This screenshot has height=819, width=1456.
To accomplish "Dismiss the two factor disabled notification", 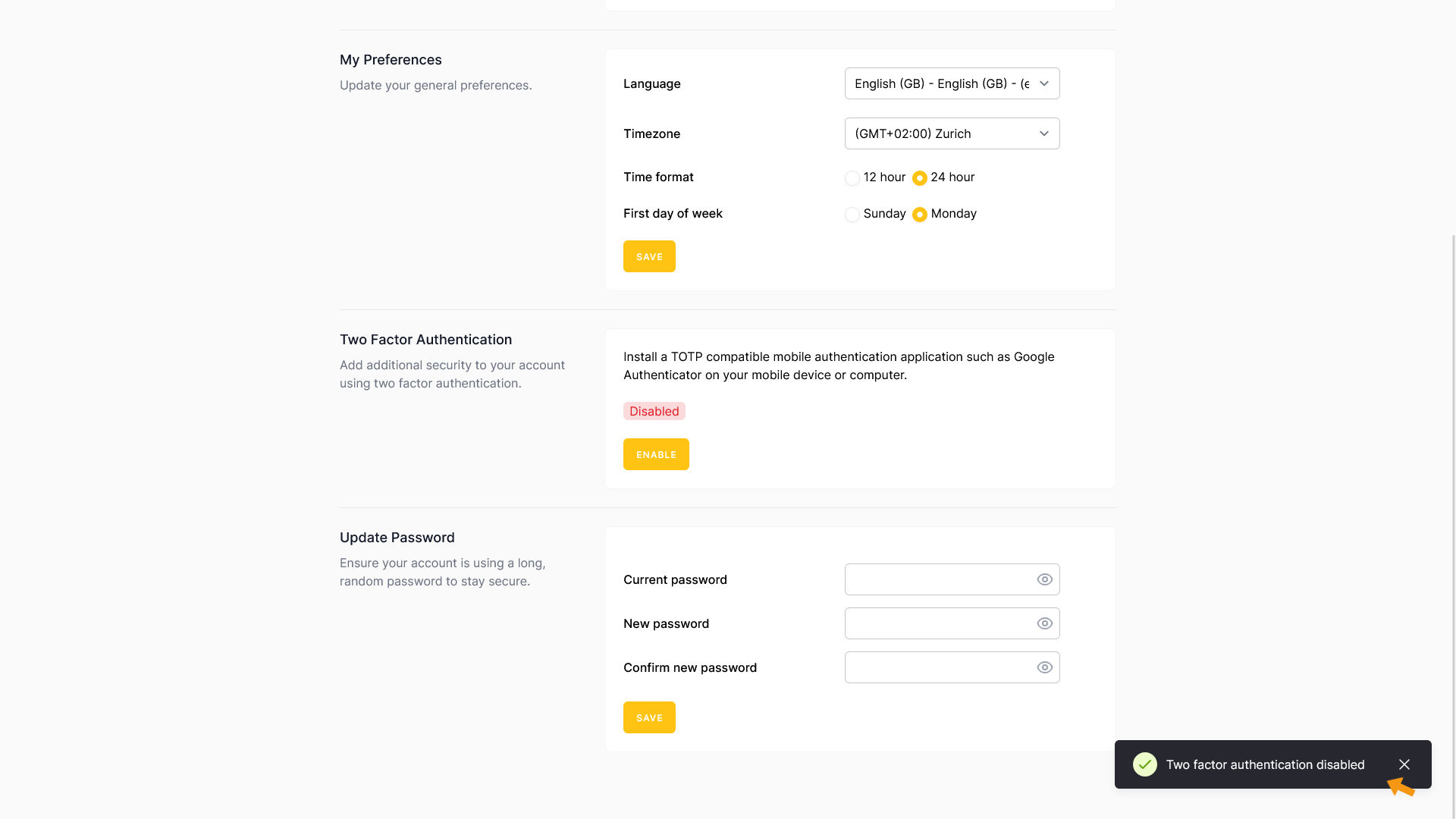I will (x=1404, y=764).
